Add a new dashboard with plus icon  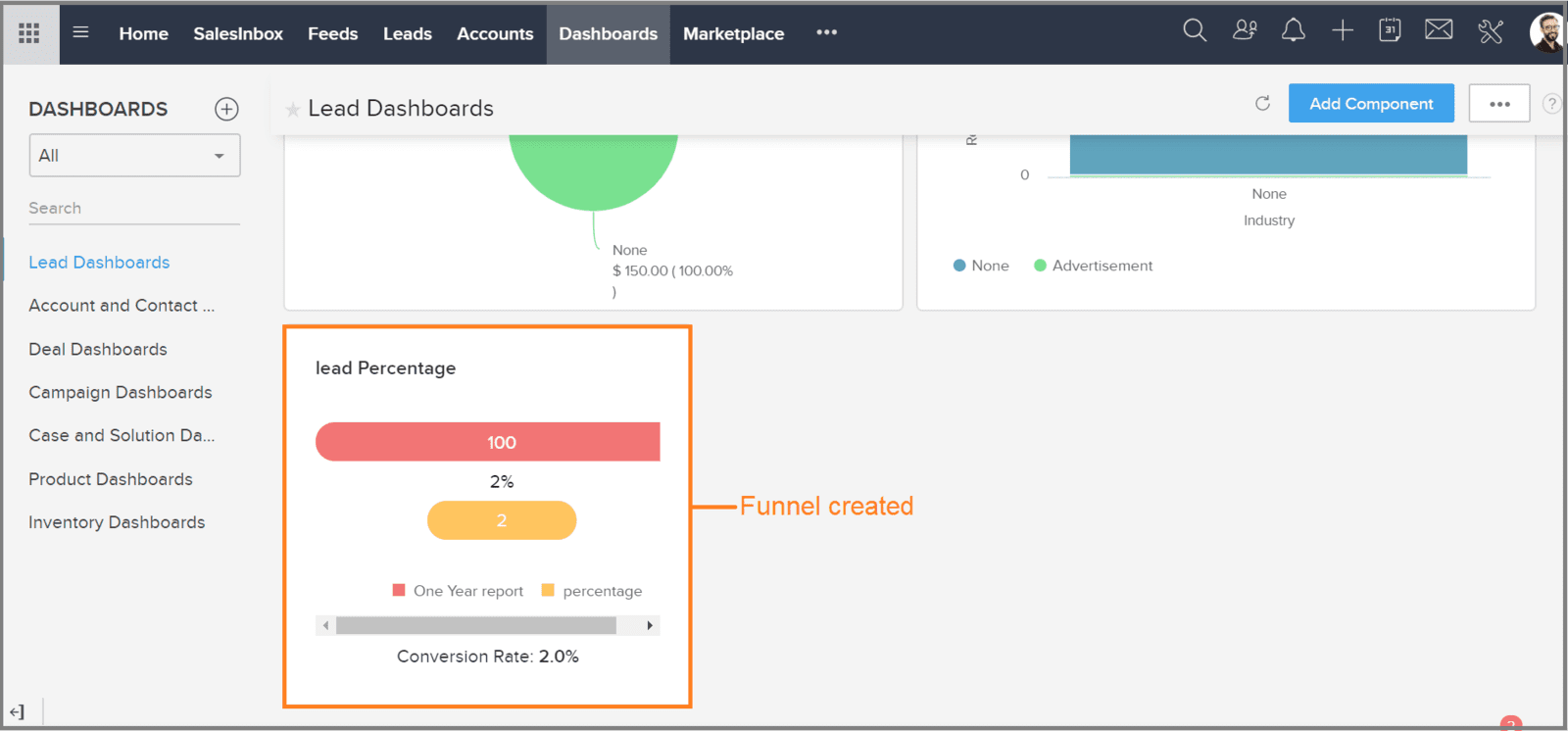tap(226, 109)
